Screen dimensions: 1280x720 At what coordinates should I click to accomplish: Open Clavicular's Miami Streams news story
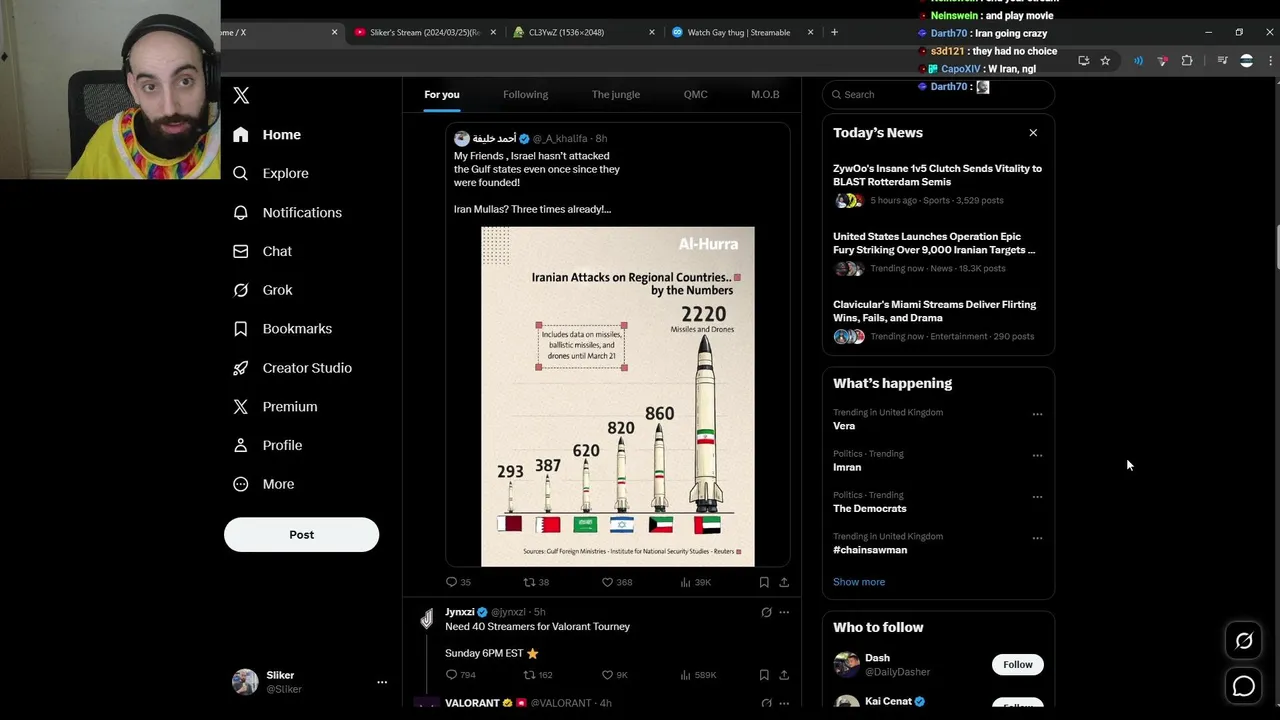pos(938,323)
